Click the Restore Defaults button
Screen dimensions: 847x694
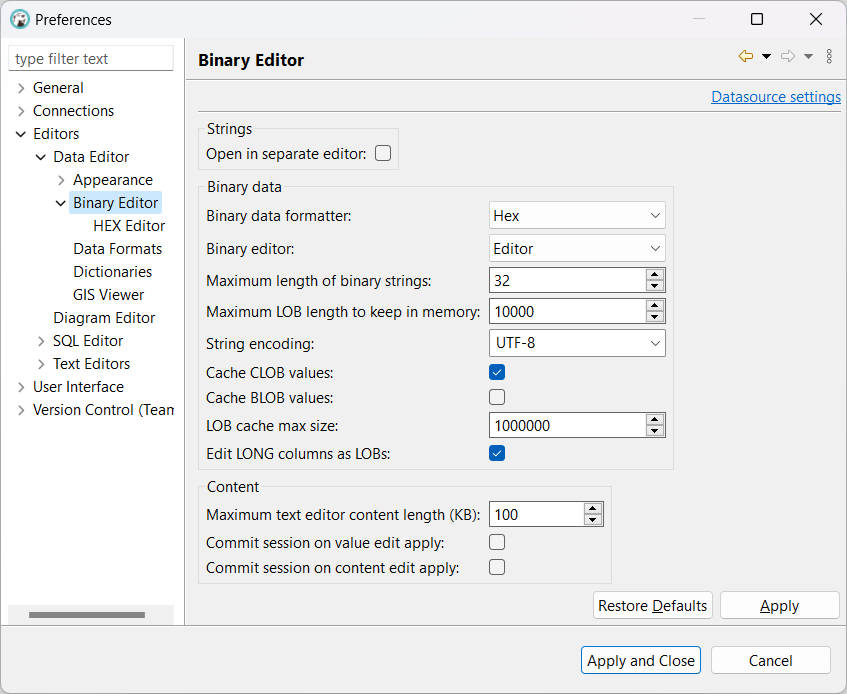click(653, 606)
